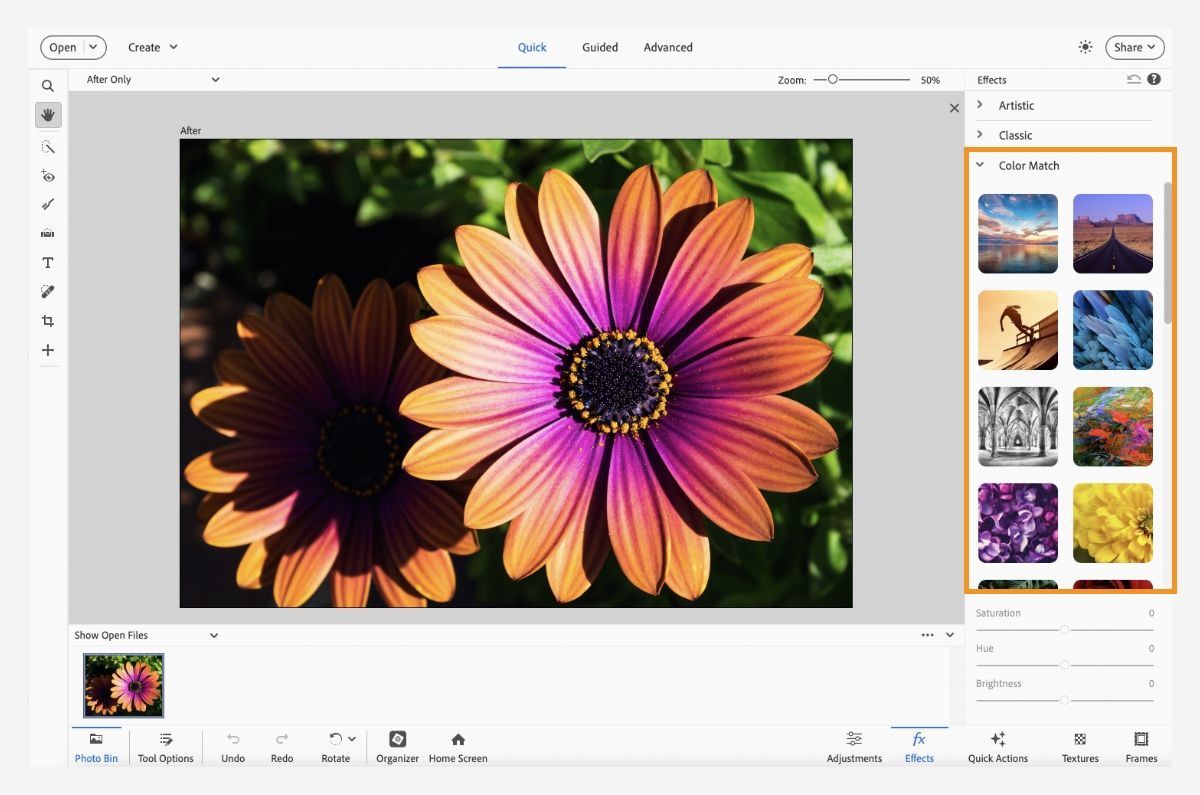Screen dimensions: 1200x795
Task: Pick the Whiten Teeth brush tool
Action: pos(48,205)
